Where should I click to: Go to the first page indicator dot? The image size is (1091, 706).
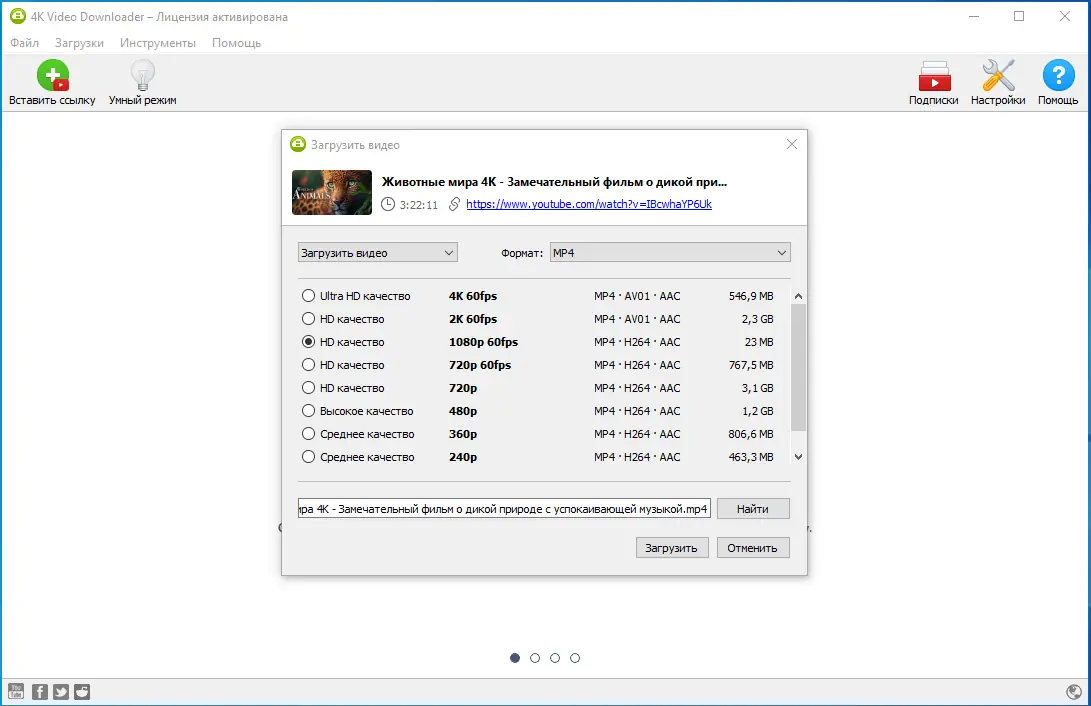click(515, 657)
